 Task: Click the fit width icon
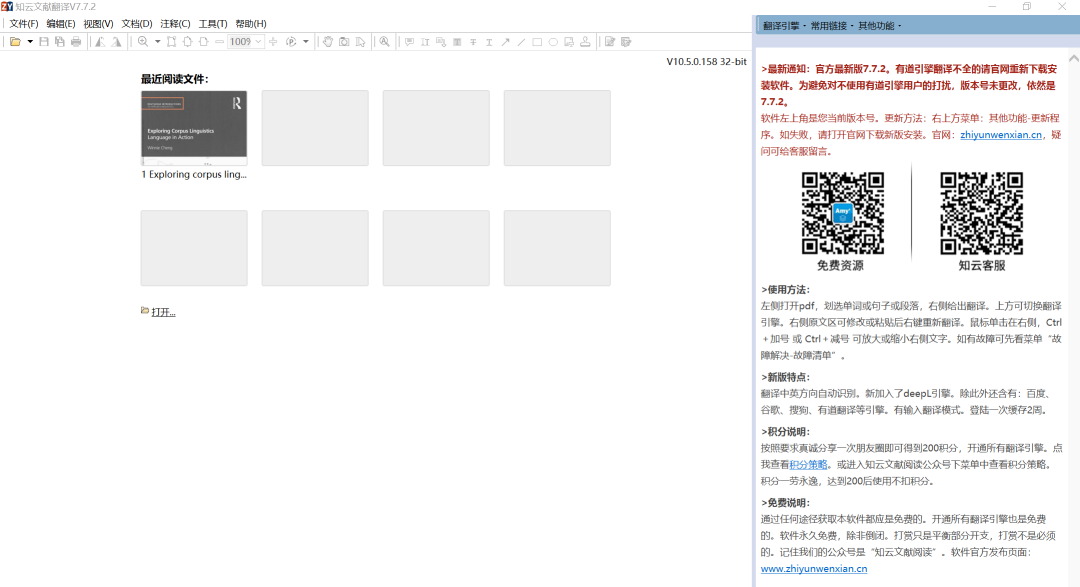[x=203, y=42]
